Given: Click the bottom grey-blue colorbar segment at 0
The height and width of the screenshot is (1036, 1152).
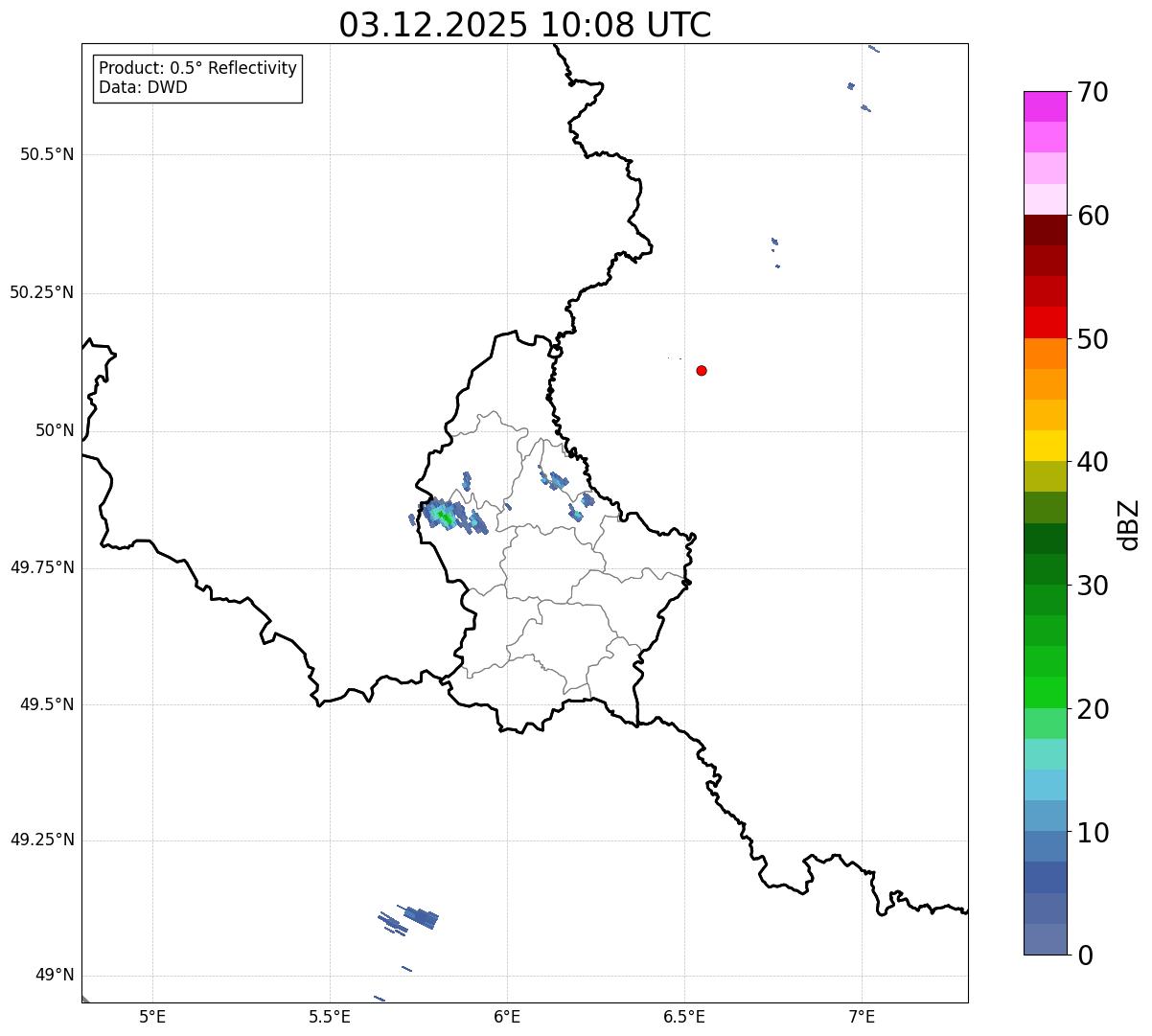Looking at the screenshot, I should tap(1046, 939).
